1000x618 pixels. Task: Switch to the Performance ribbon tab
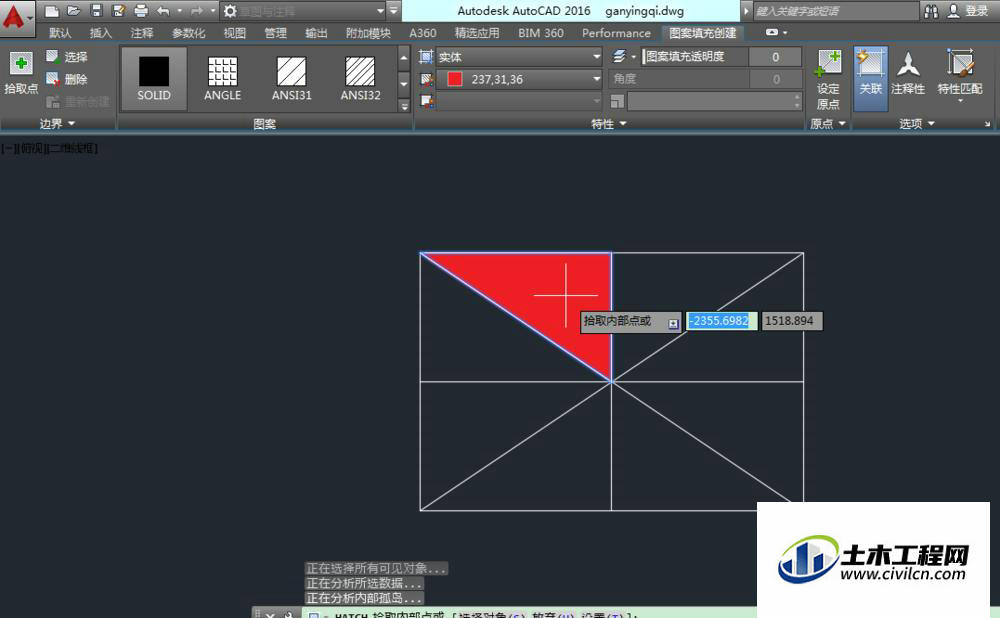point(616,33)
